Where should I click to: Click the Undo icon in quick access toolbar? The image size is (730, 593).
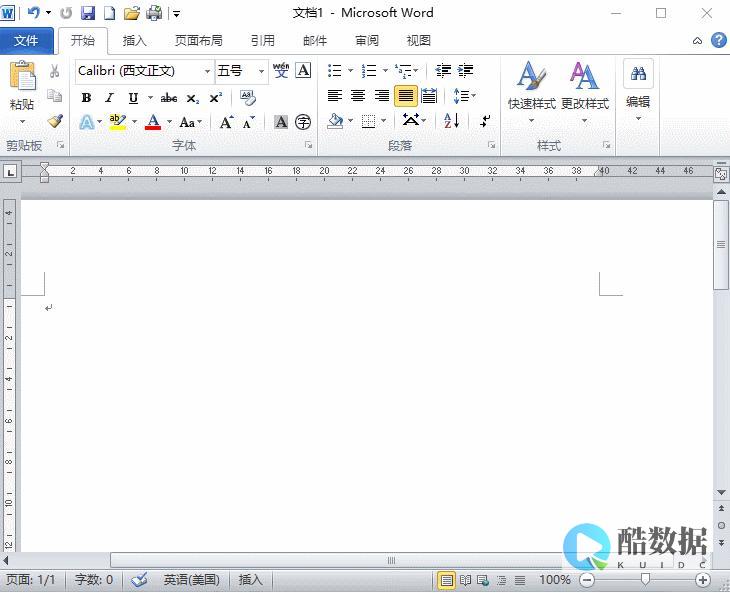click(x=33, y=13)
